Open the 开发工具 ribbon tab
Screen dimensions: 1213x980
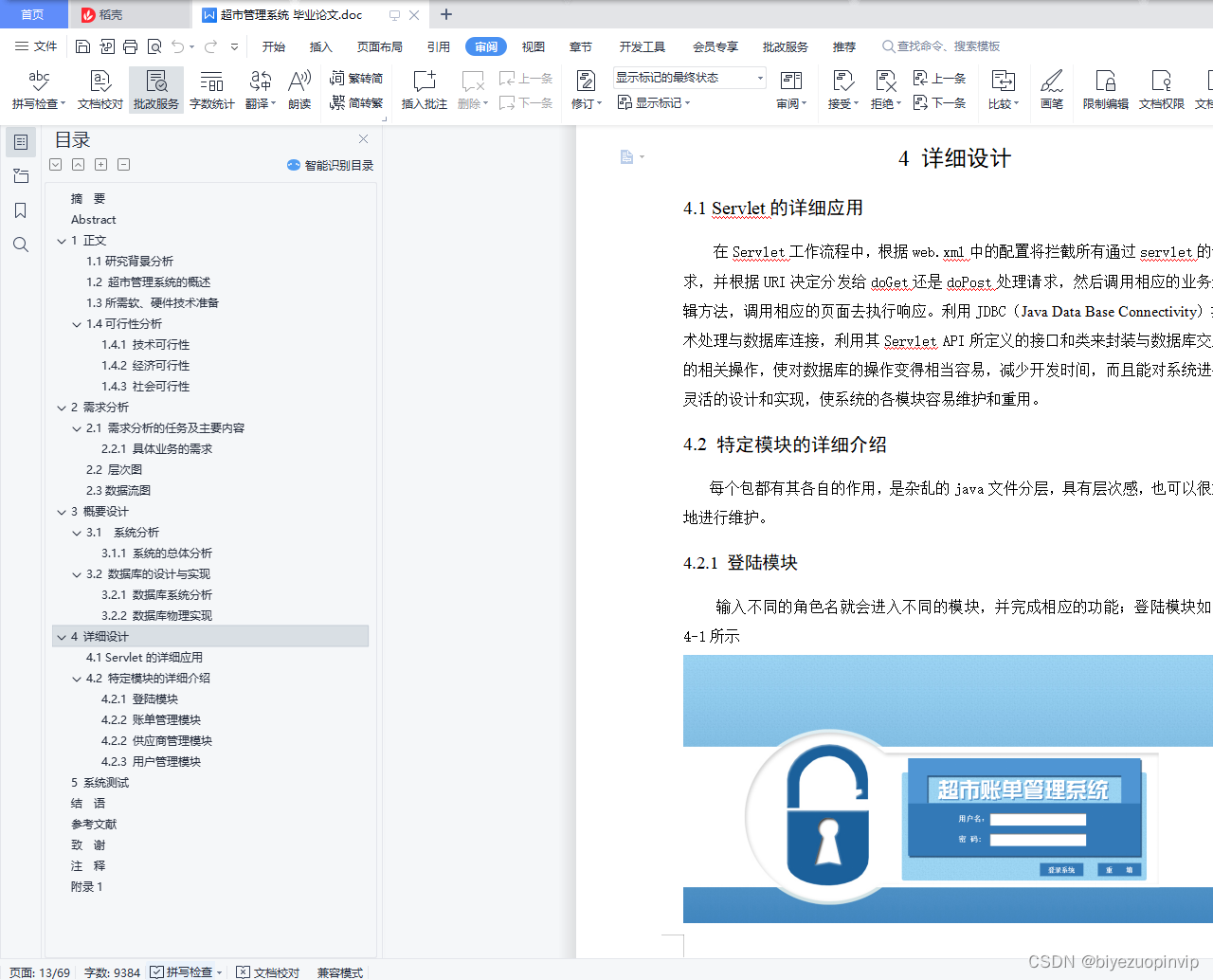643,46
